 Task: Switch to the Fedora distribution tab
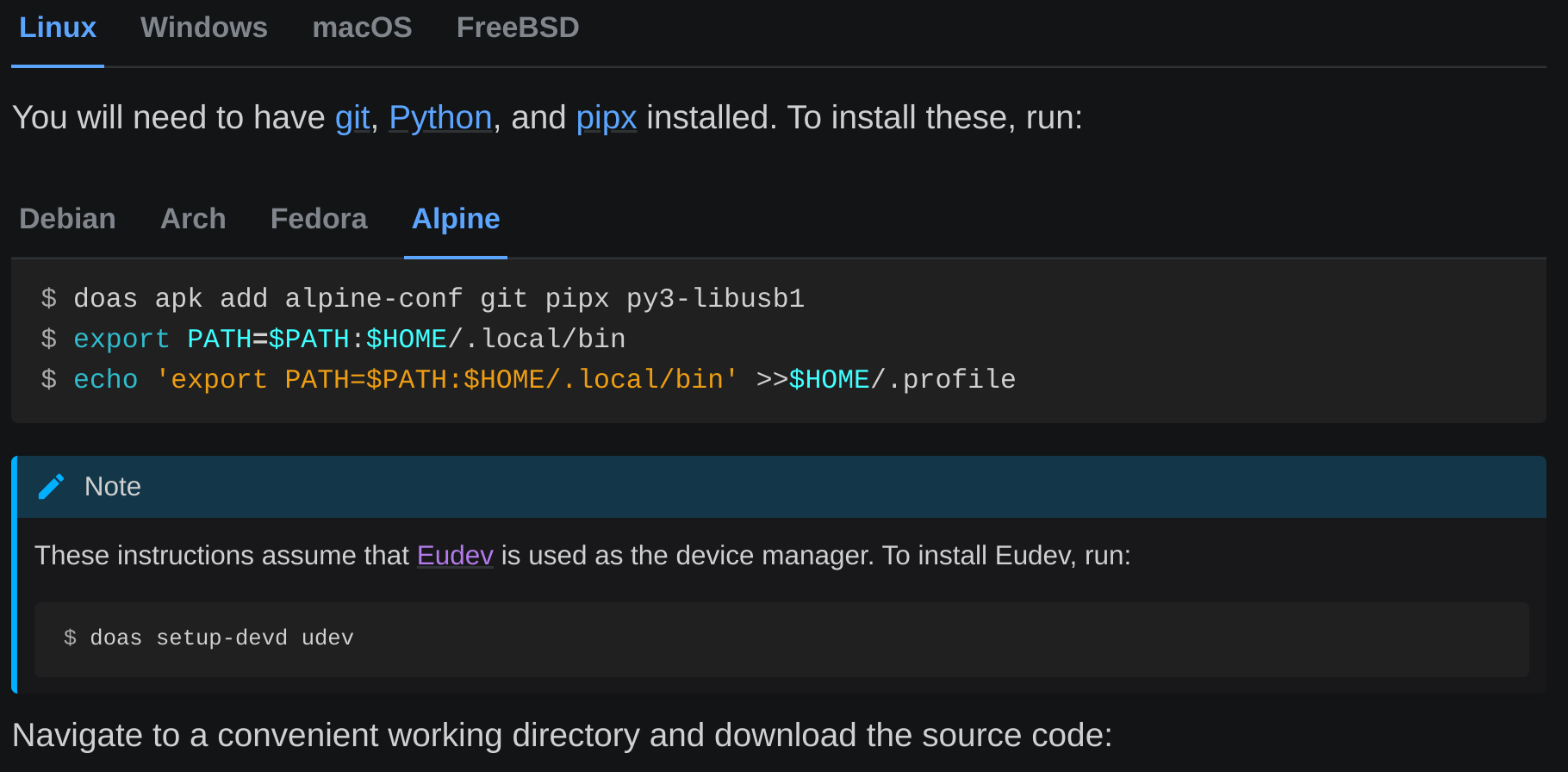pos(319,220)
